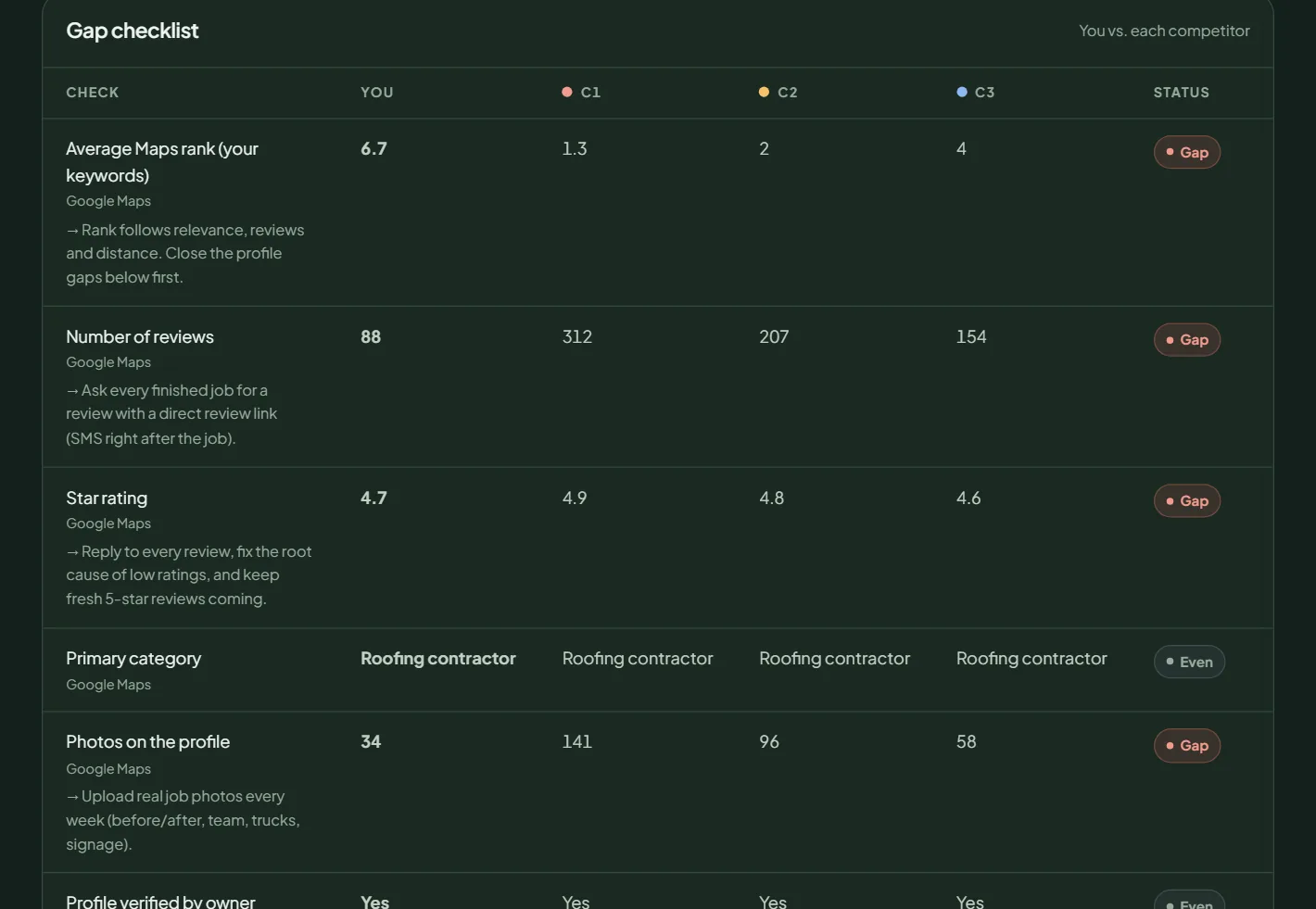The image size is (1316, 909).
Task: Click the yellow C2 competitor dot
Action: pyautogui.click(x=764, y=92)
